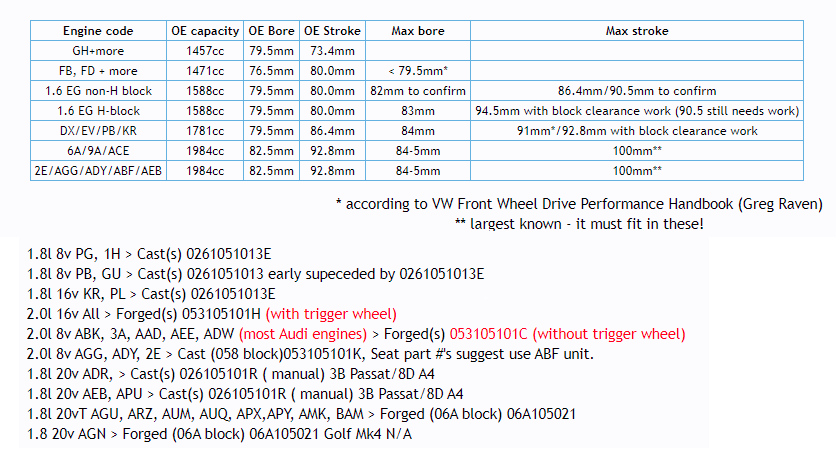Click '2.0l 16v All > Forged(s) 053105101H'
Viewport: 837px width, 451px height.
(x=144, y=314)
